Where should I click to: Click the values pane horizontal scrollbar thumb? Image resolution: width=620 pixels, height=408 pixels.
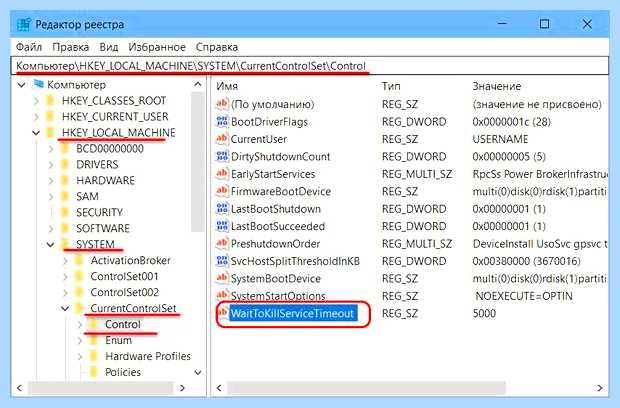point(366,388)
